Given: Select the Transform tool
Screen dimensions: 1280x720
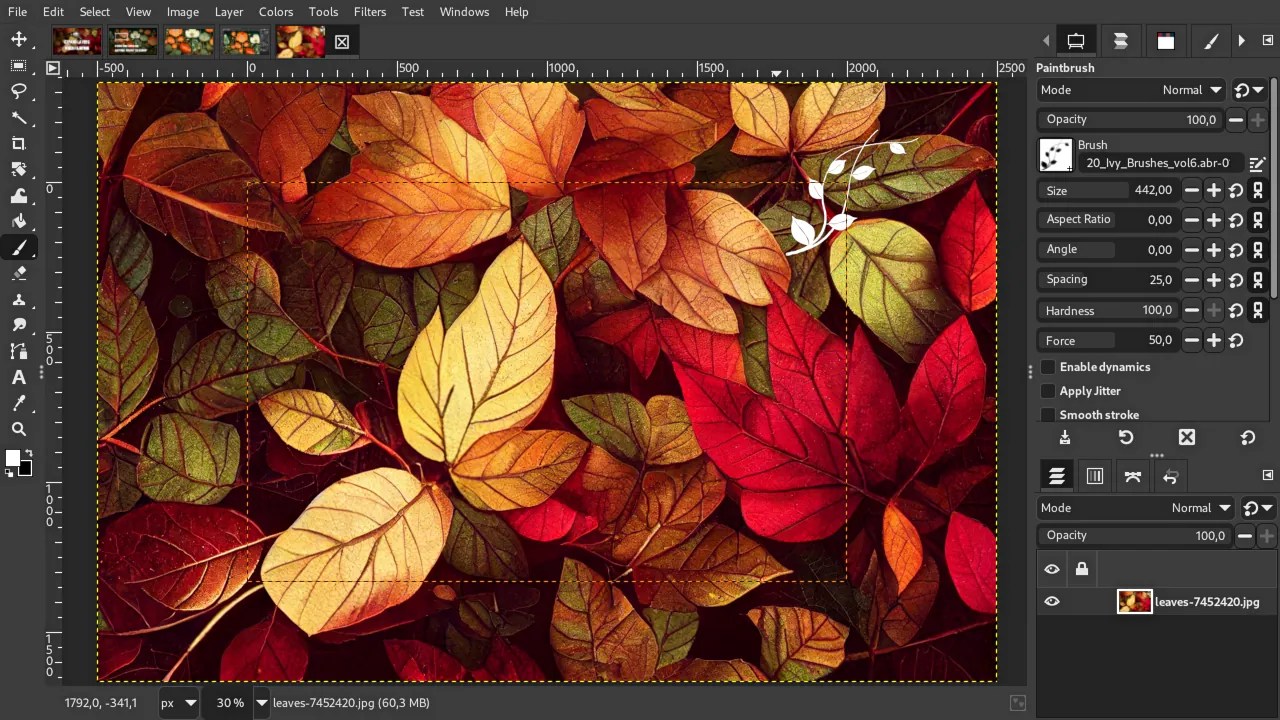Looking at the screenshot, I should click(x=20, y=170).
